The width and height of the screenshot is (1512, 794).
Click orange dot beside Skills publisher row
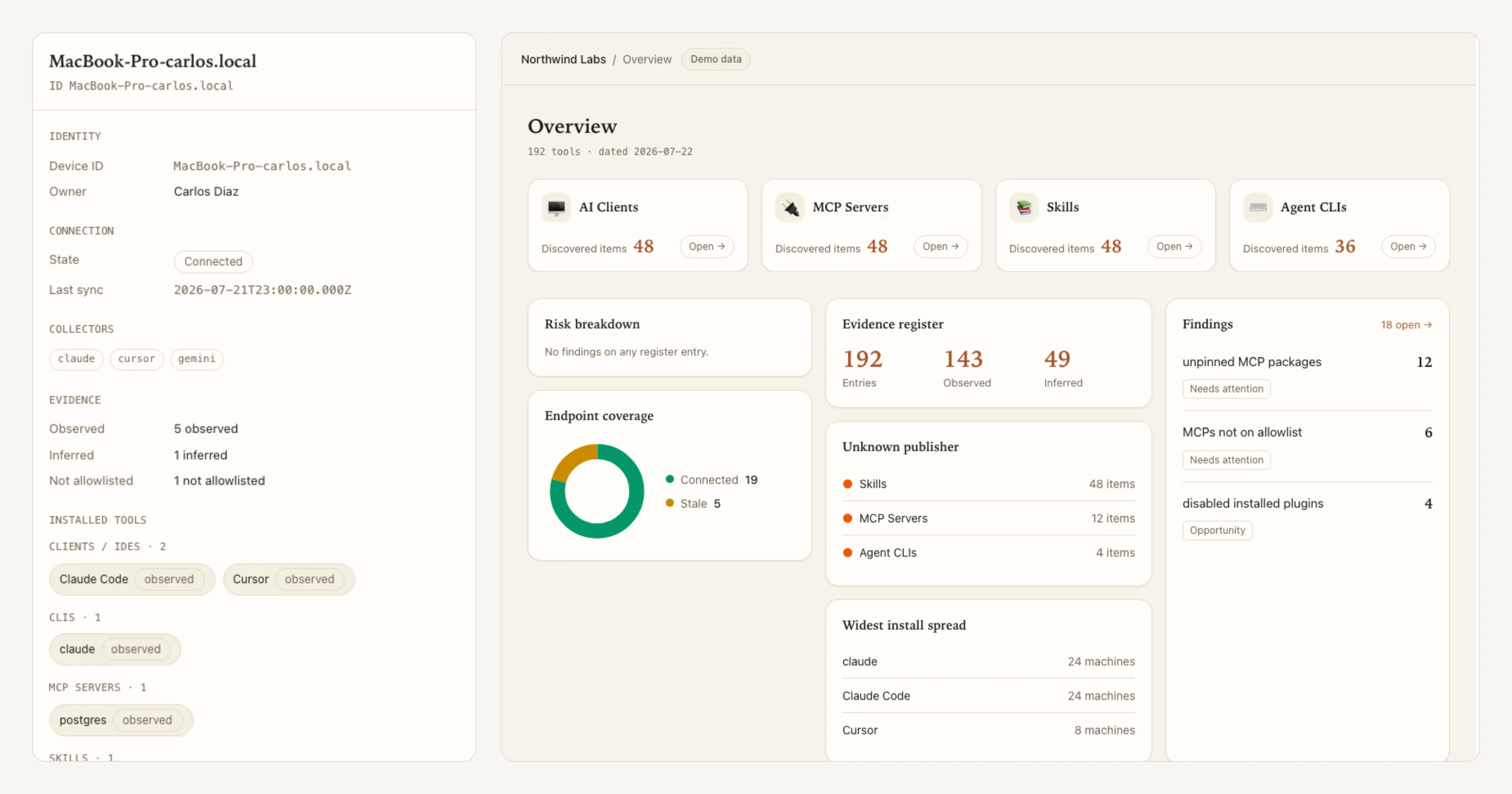pos(847,484)
